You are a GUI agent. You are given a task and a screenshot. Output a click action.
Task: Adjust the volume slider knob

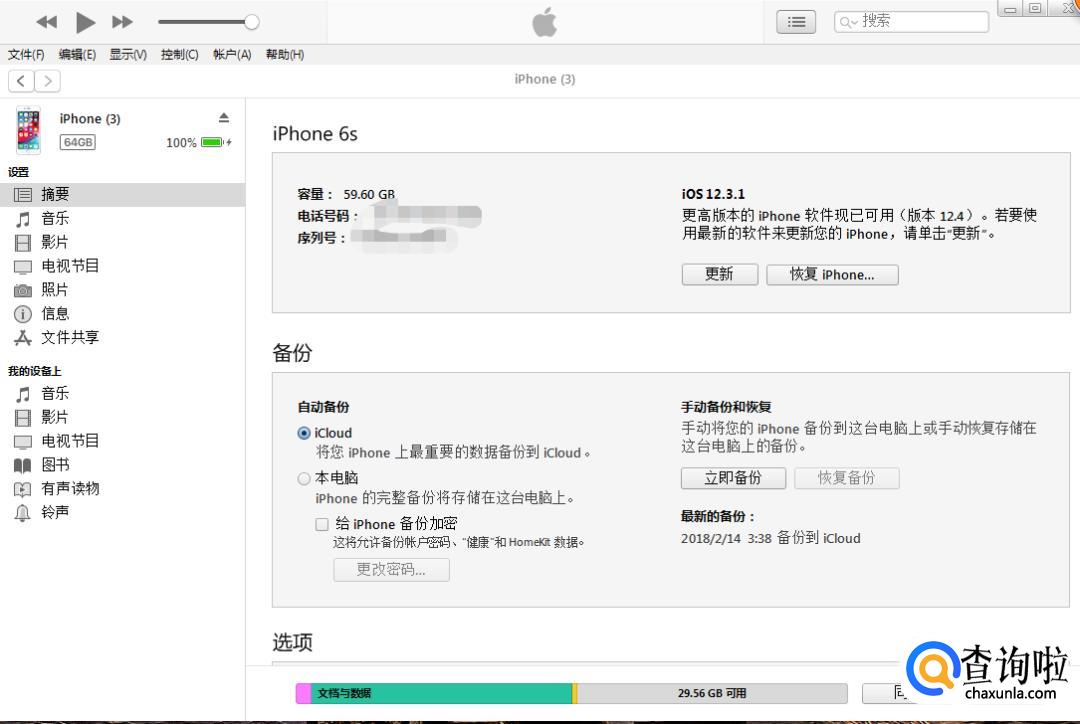(x=252, y=22)
